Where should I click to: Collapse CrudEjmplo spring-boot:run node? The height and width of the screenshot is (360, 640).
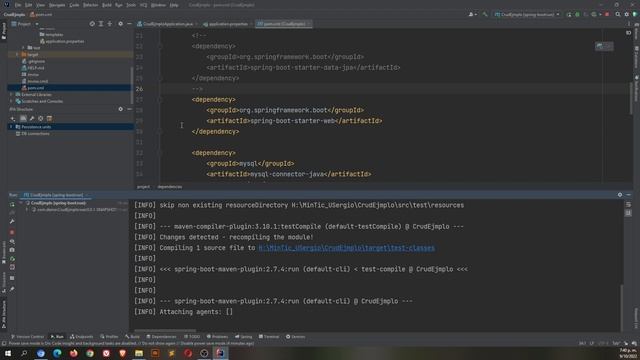pyautogui.click(x=22, y=203)
